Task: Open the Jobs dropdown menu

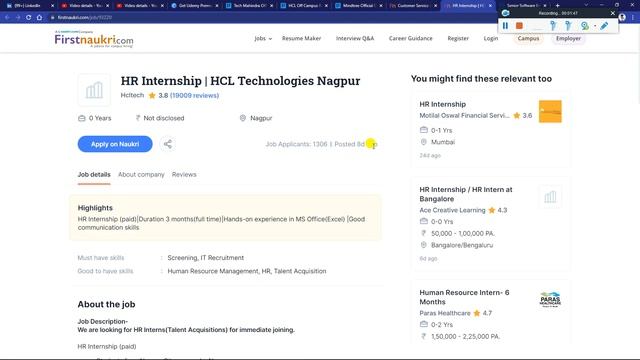Action: point(263,38)
